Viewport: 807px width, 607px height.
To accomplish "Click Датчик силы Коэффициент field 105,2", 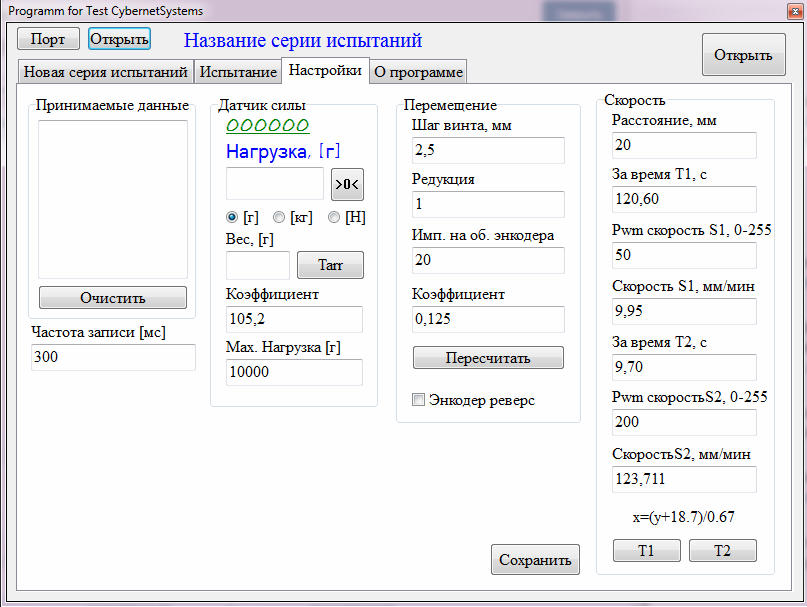I will pyautogui.click(x=294, y=319).
